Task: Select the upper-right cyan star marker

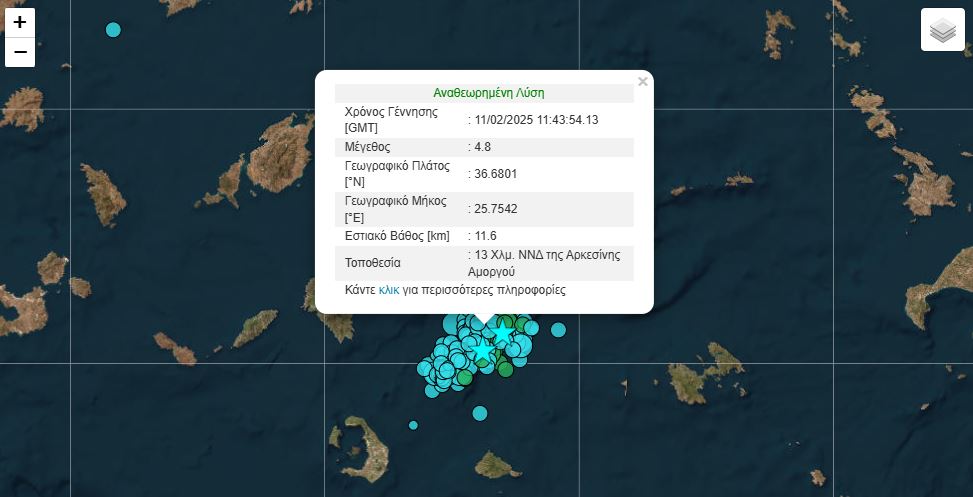Action: pos(503,332)
